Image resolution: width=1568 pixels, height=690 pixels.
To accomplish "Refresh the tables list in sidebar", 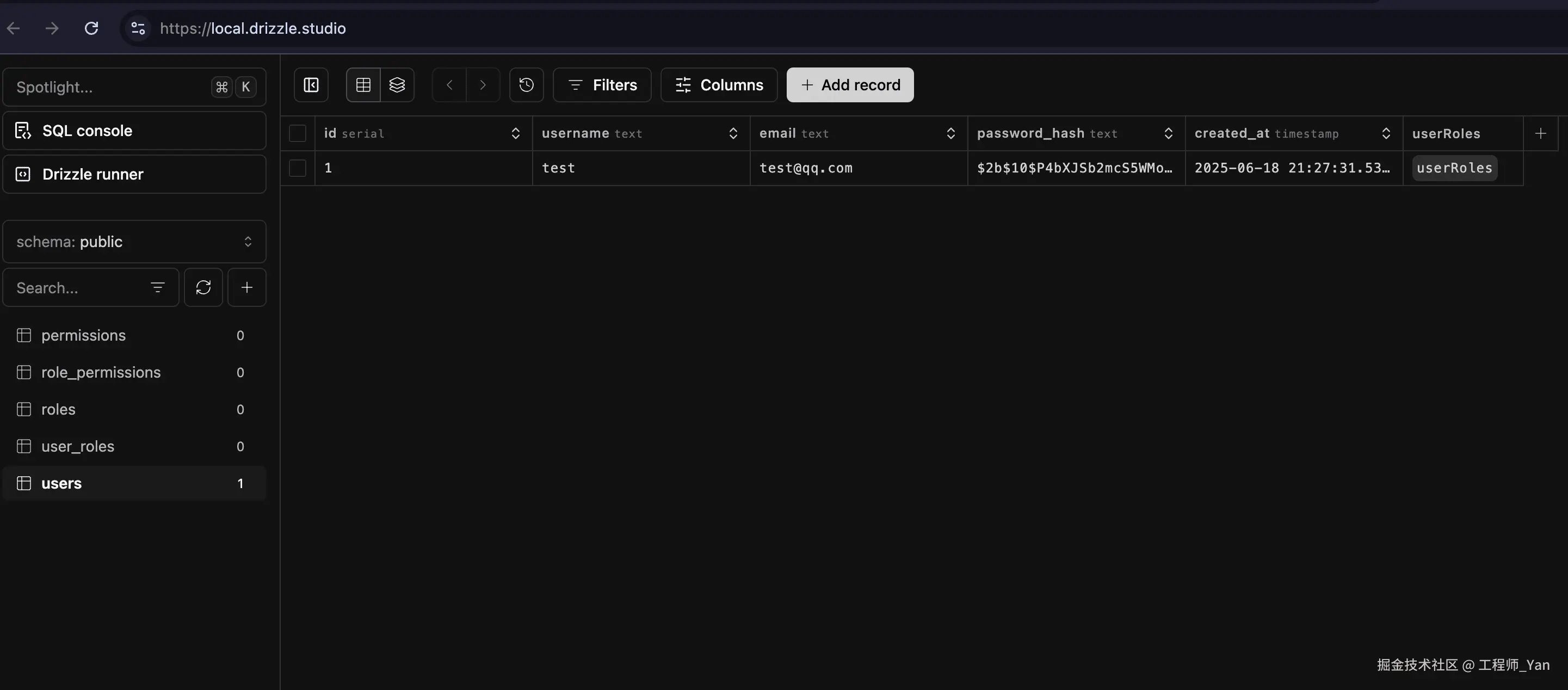I will [x=203, y=287].
